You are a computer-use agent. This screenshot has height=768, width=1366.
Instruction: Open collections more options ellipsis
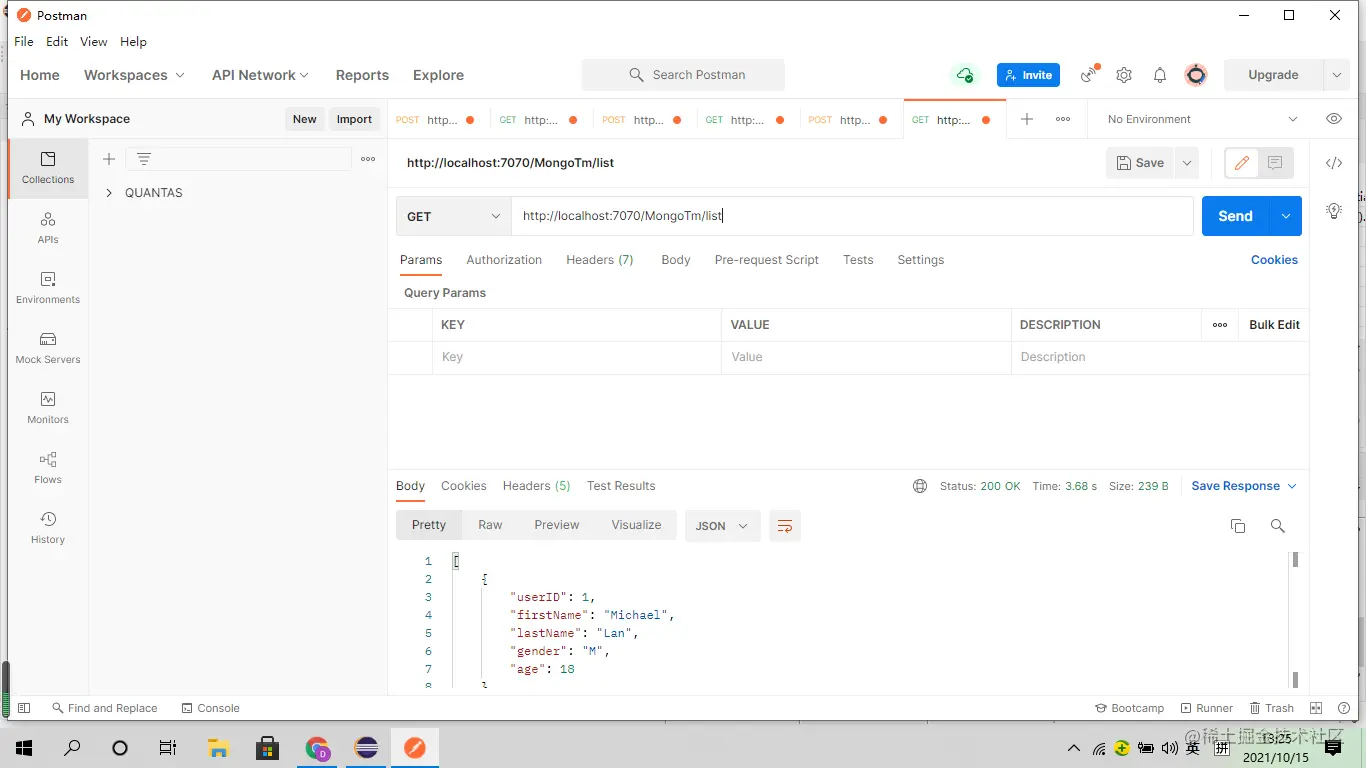click(368, 159)
